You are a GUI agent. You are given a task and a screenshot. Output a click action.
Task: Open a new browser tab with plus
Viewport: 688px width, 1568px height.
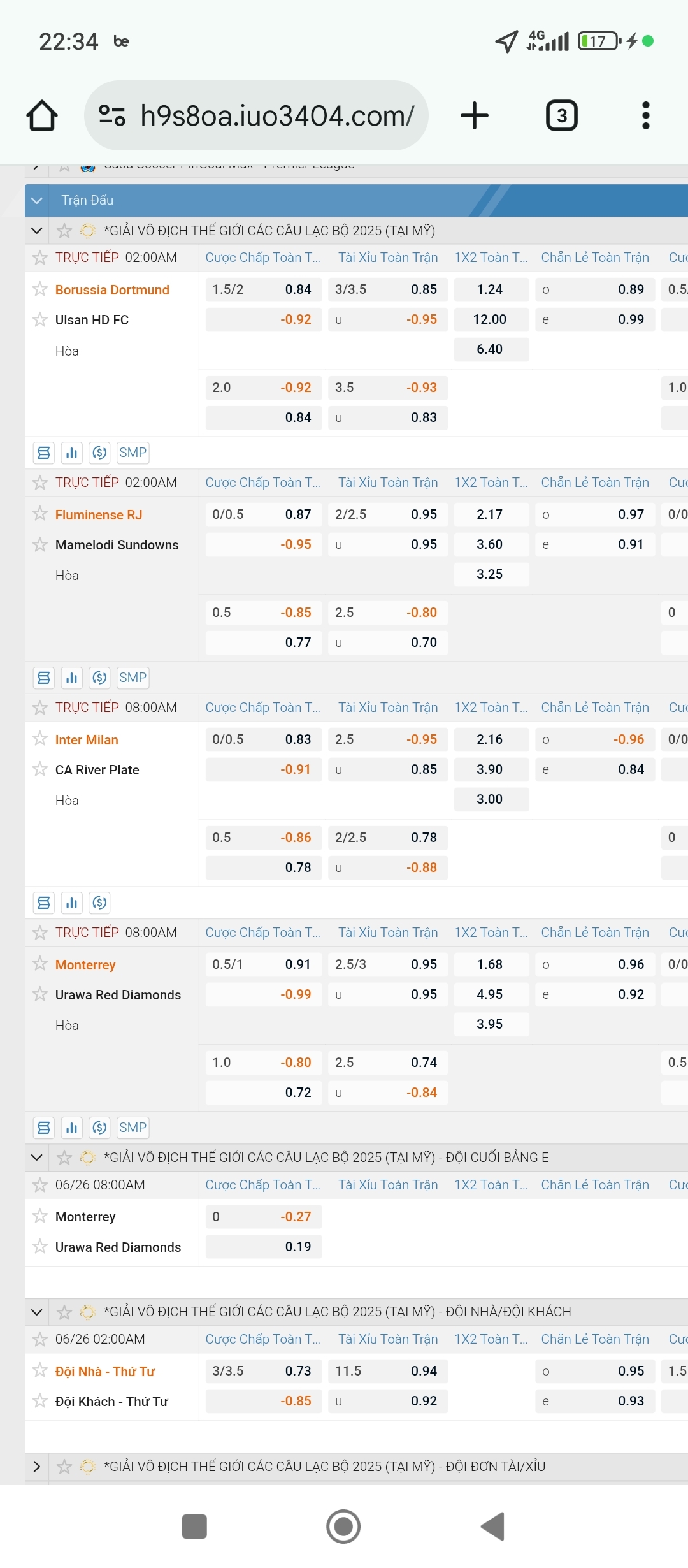tap(474, 115)
